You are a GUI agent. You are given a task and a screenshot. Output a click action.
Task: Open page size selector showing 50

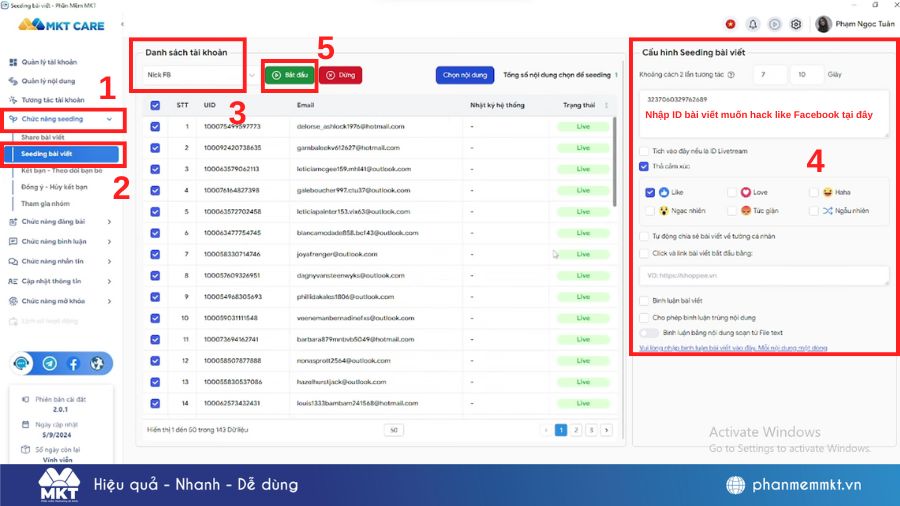click(x=394, y=430)
